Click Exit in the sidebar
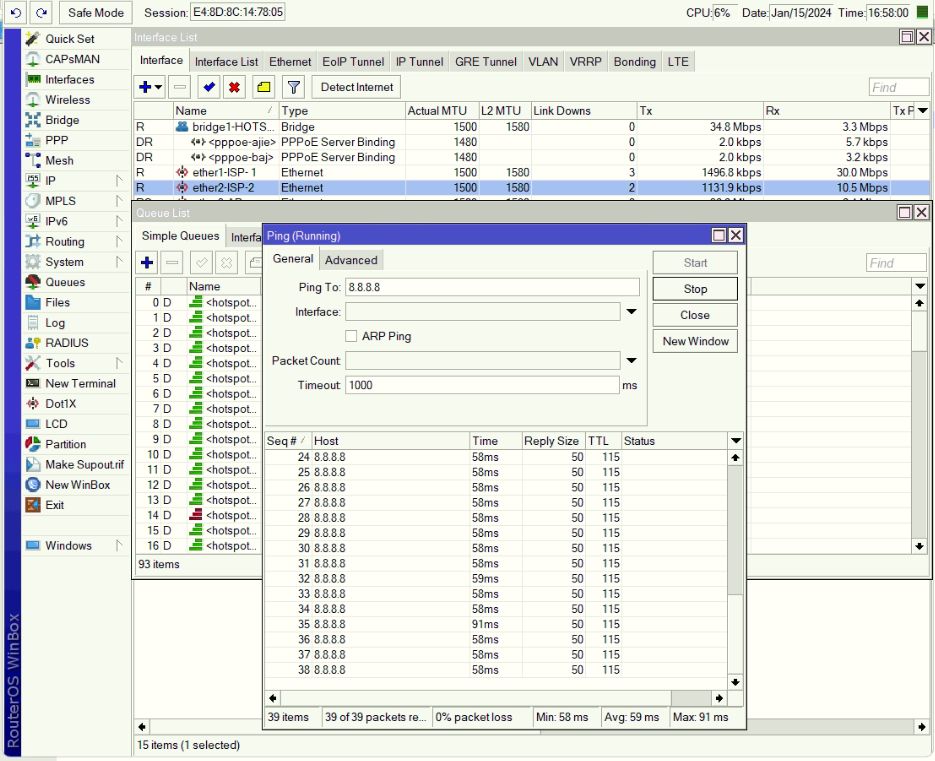The image size is (935, 761). (x=54, y=505)
